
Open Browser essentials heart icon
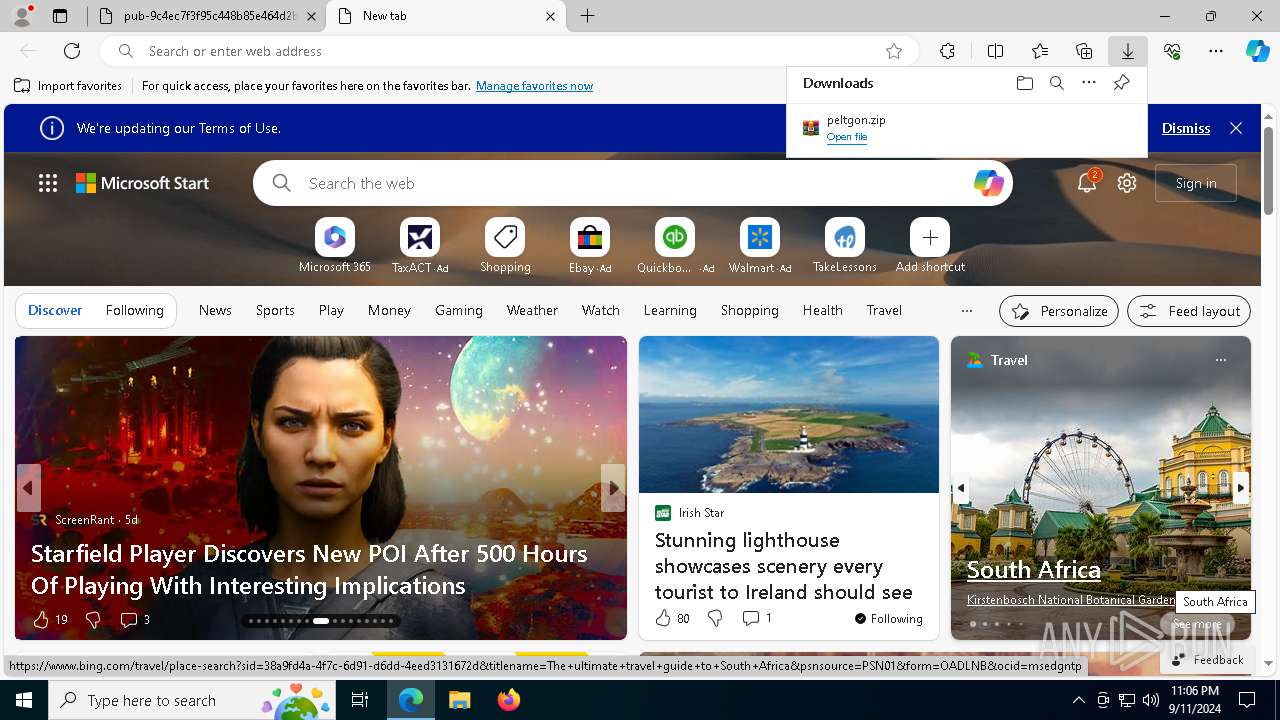coord(1172,51)
